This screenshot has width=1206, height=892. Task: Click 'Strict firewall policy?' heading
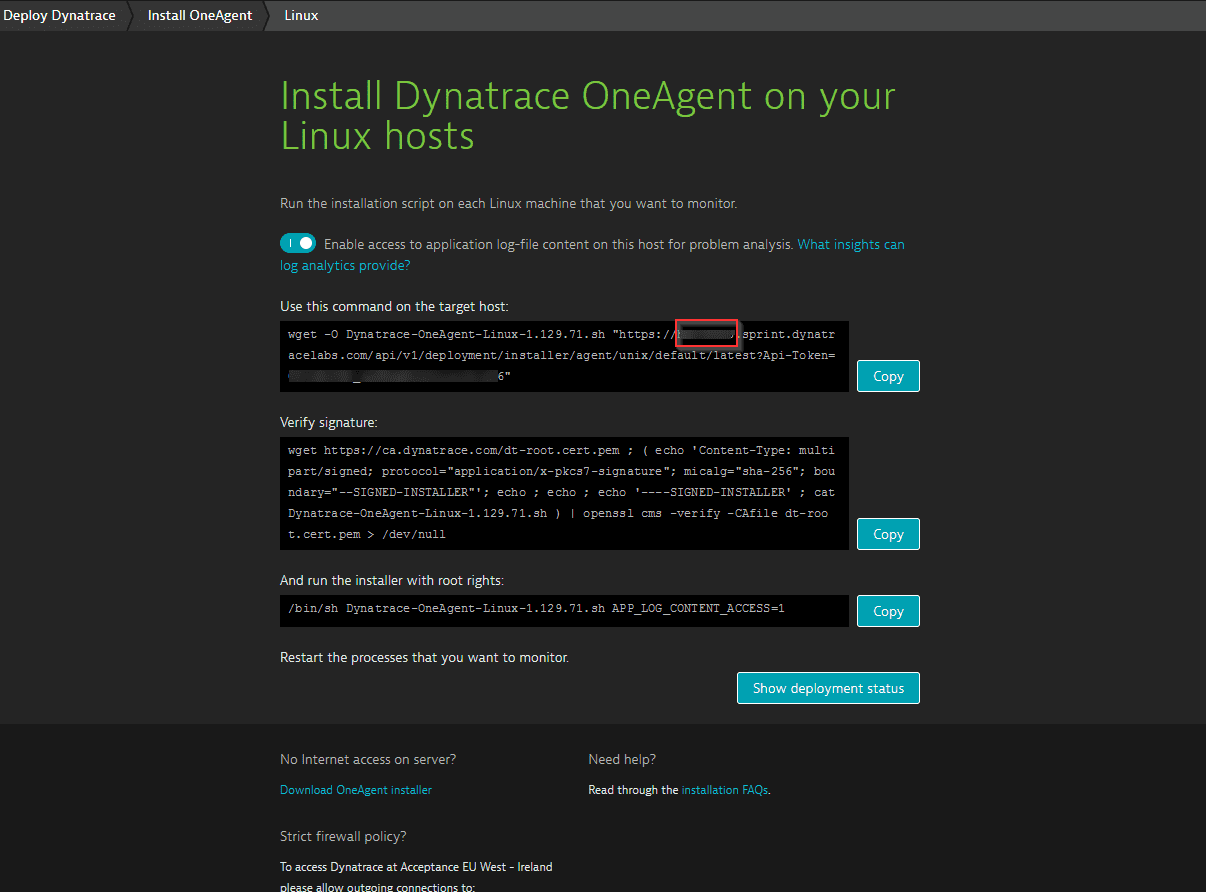[x=343, y=836]
